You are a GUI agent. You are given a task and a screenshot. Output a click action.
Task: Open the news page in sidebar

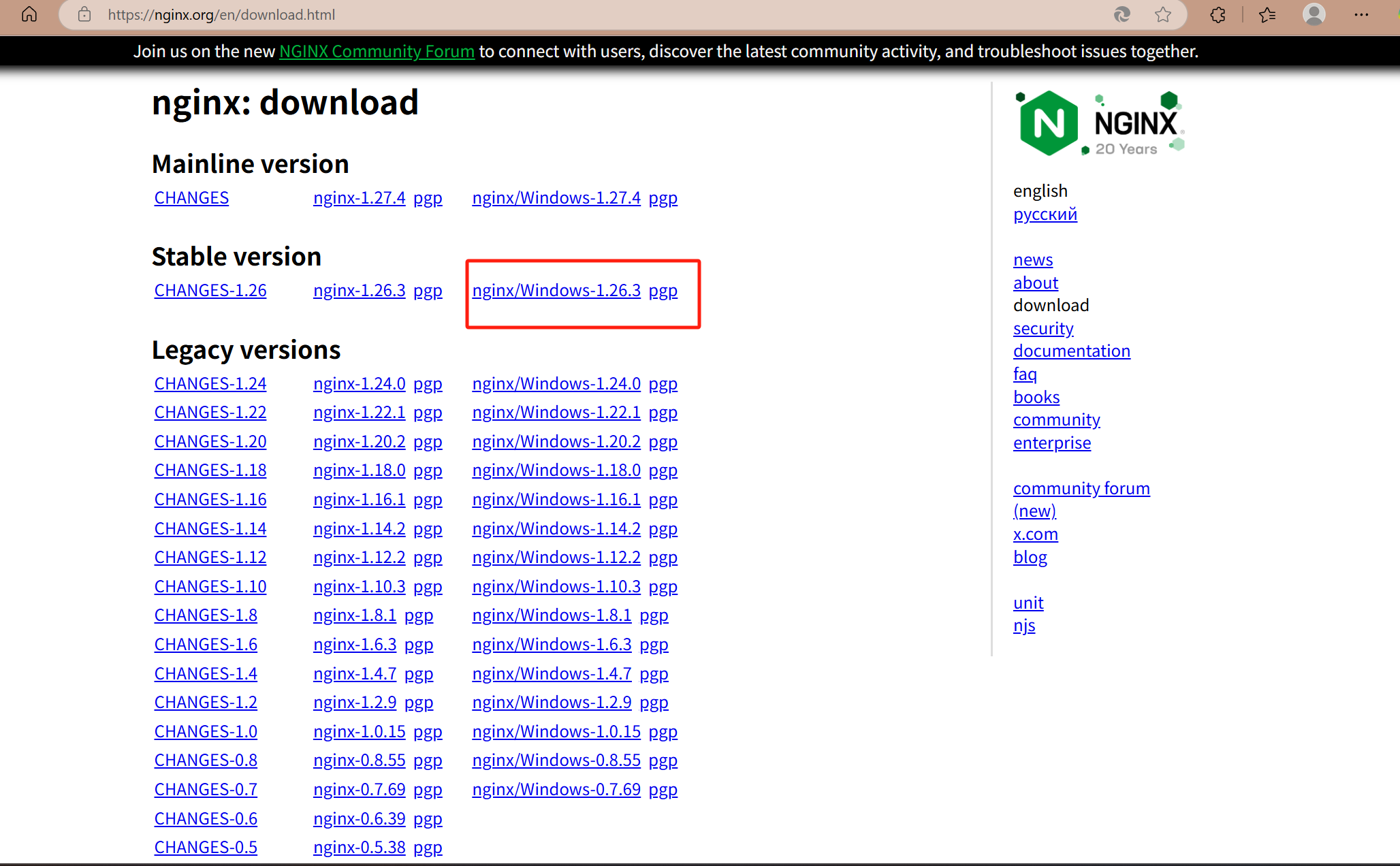[1033, 259]
